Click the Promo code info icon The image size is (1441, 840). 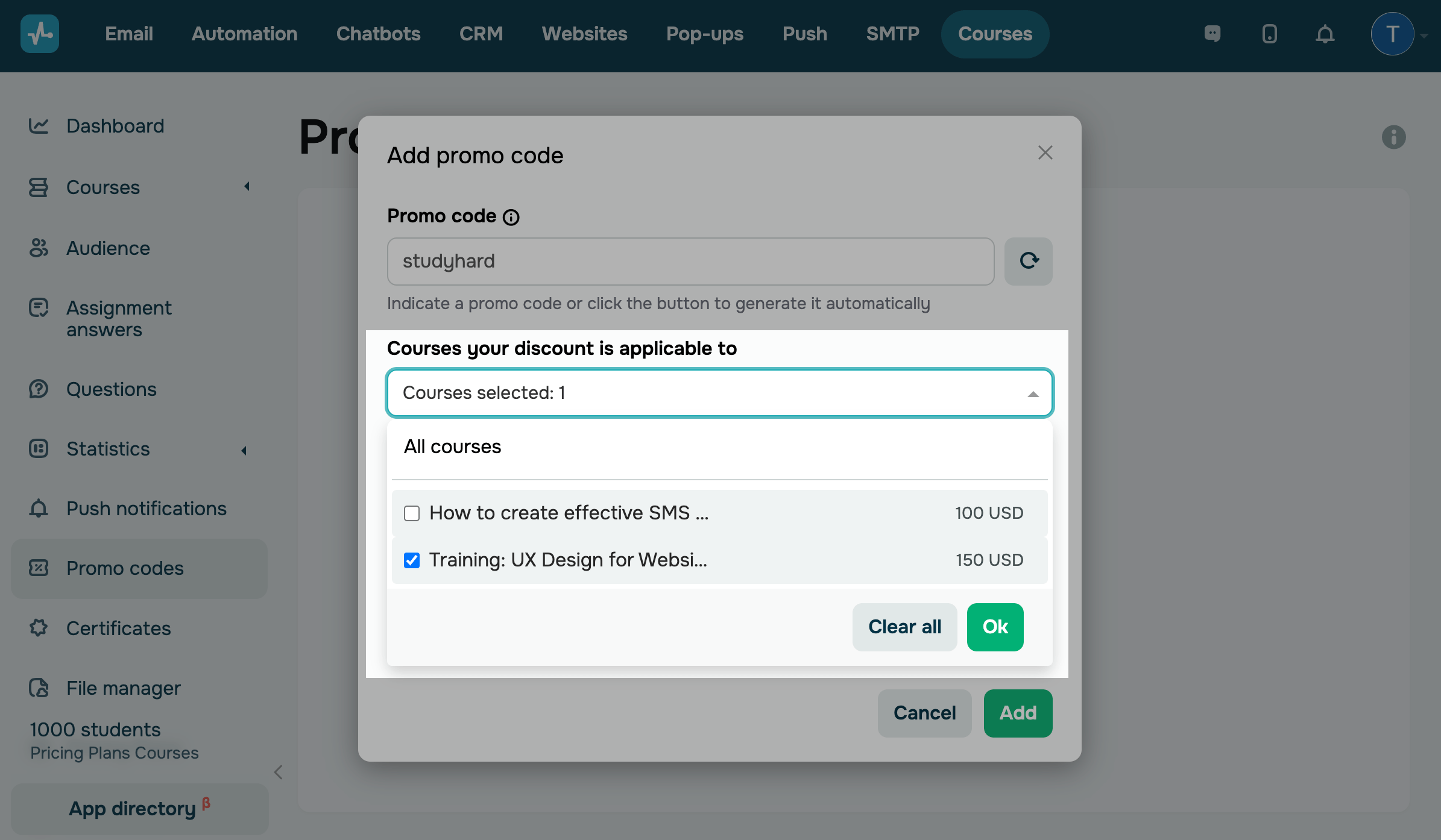coord(511,217)
